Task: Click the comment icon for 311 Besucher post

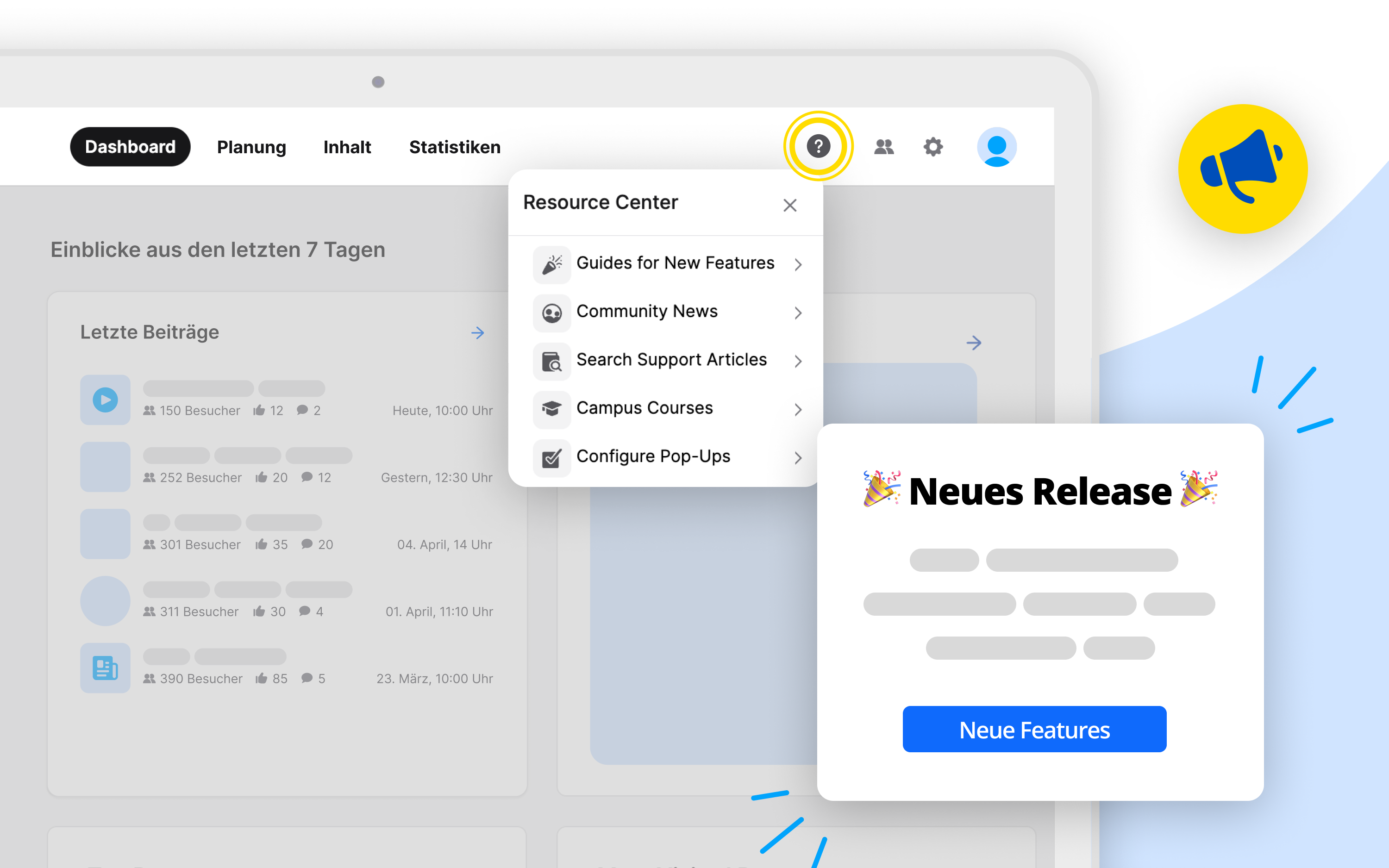Action: [305, 611]
